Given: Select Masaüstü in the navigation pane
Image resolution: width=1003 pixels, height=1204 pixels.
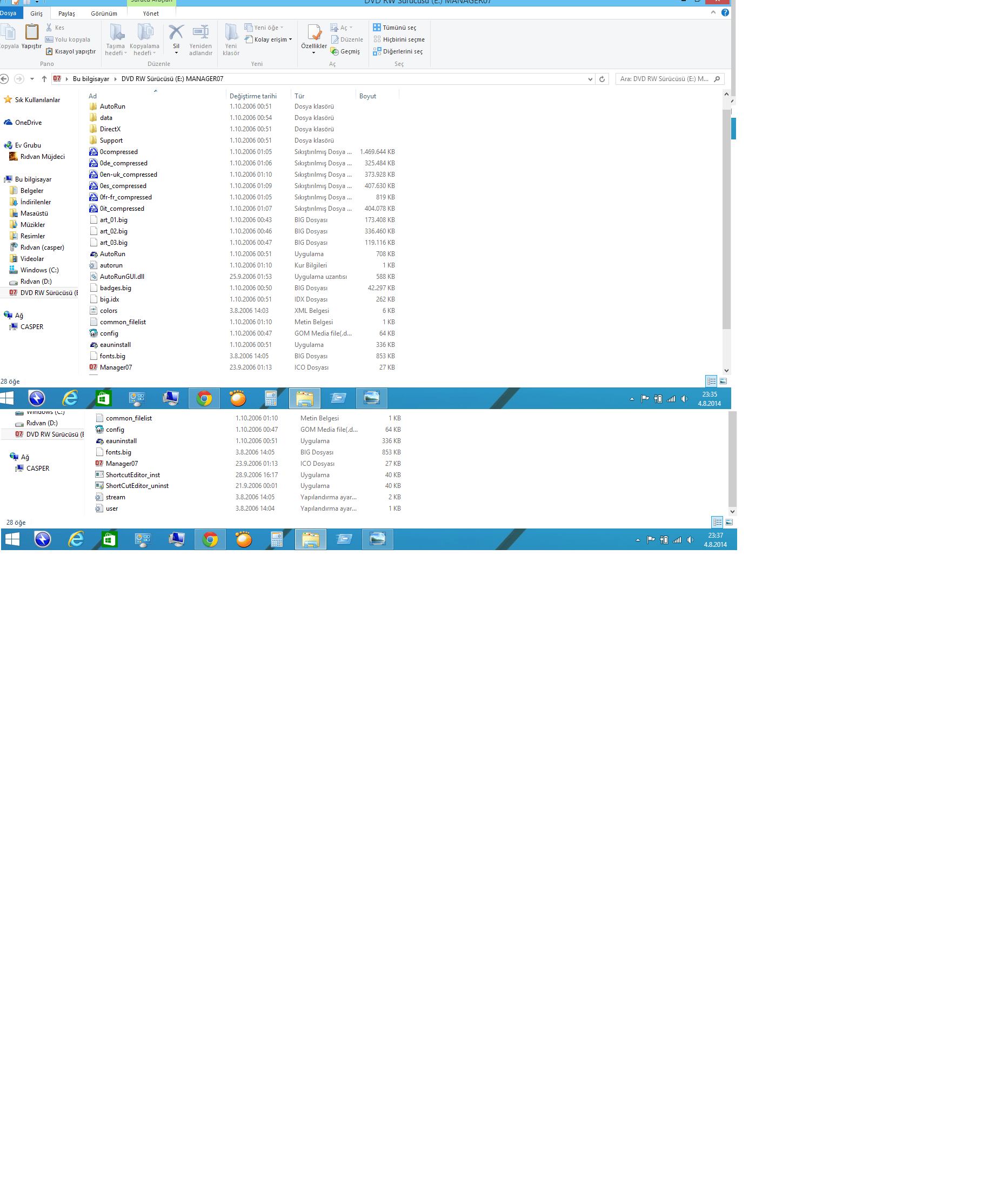Looking at the screenshot, I should pyautogui.click(x=34, y=214).
